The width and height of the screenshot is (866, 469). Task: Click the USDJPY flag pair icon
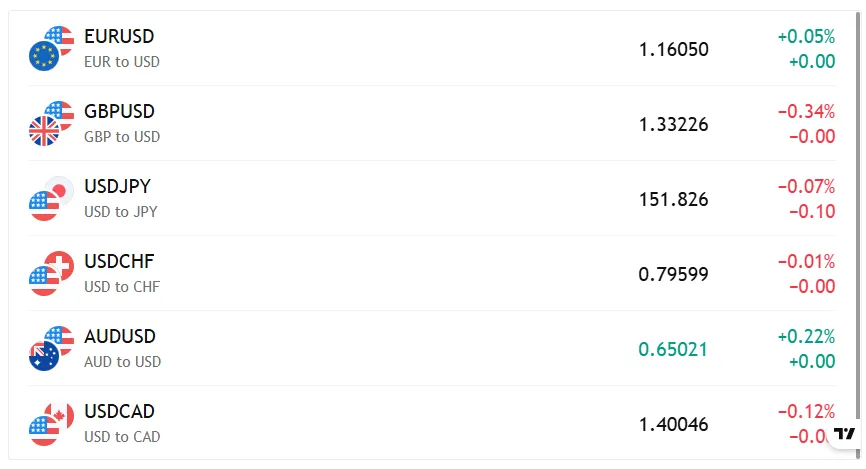51,198
